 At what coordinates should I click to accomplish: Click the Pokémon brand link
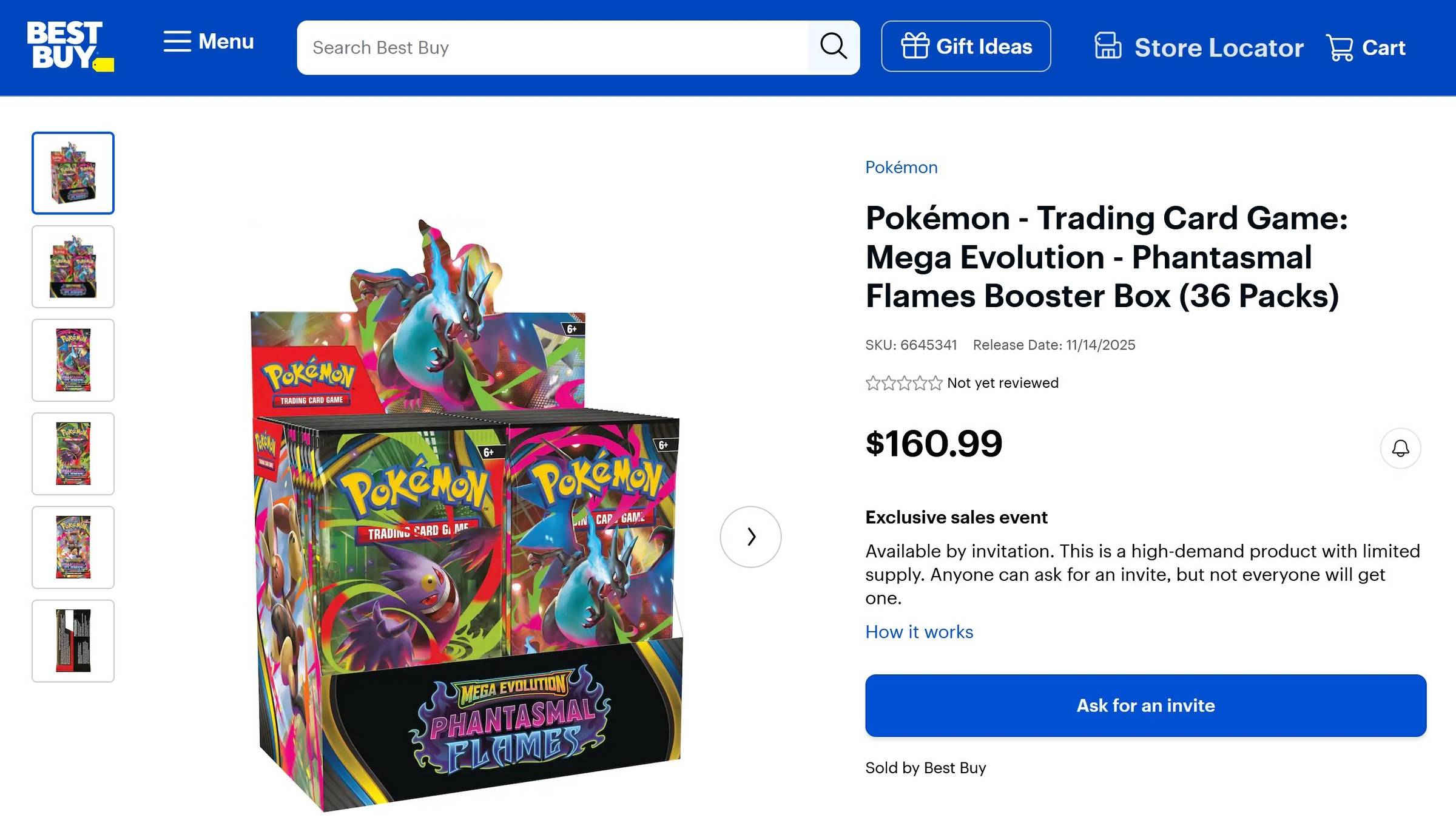pyautogui.click(x=901, y=168)
